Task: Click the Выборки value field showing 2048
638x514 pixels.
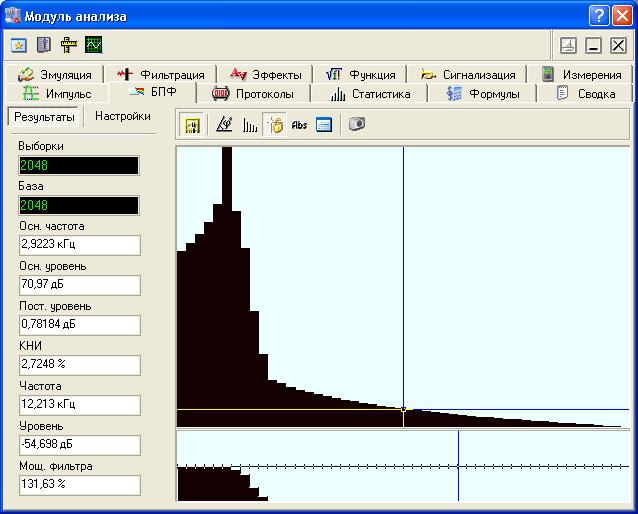Action: click(79, 166)
